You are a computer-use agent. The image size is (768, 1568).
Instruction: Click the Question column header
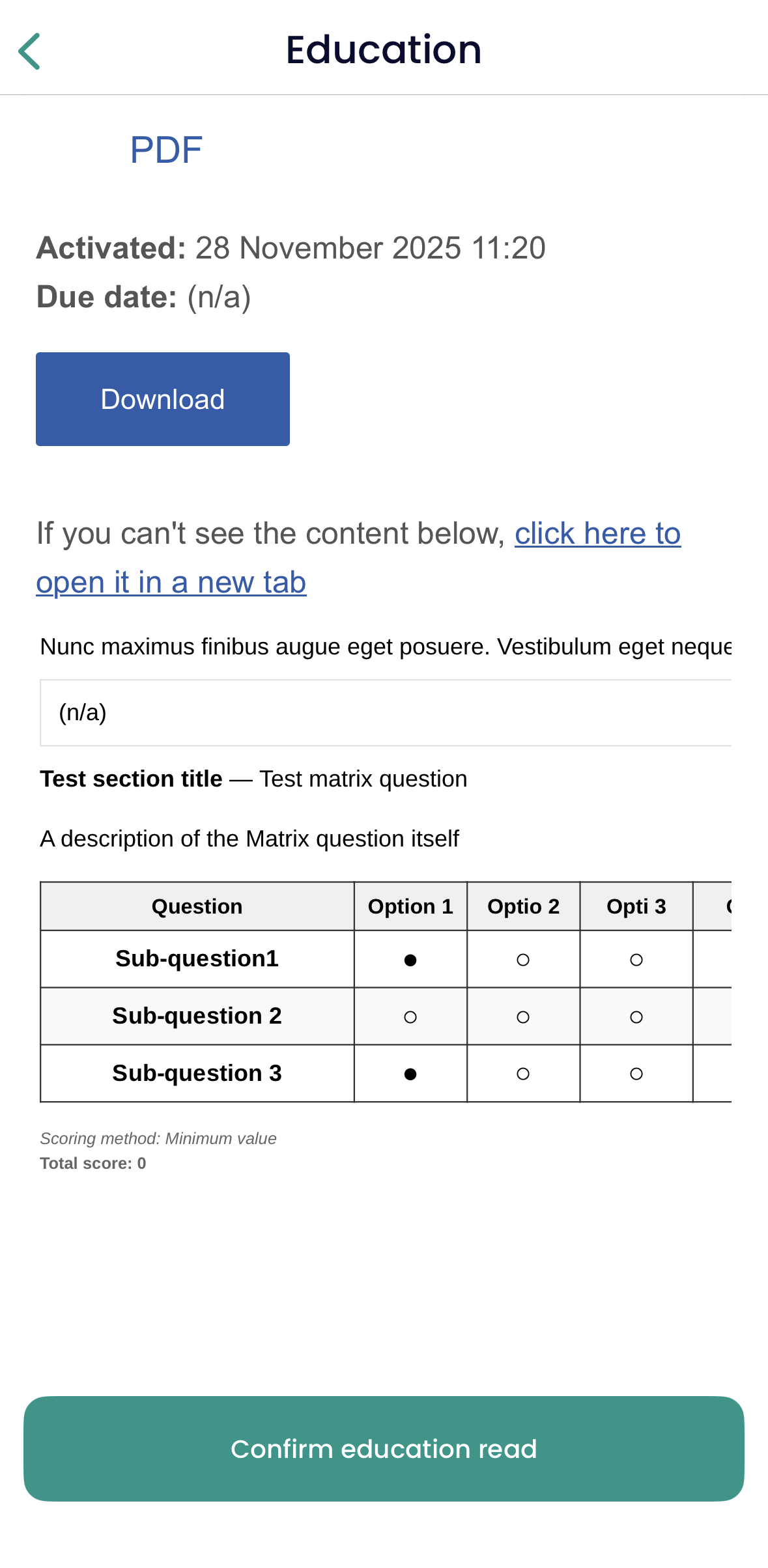coord(197,906)
